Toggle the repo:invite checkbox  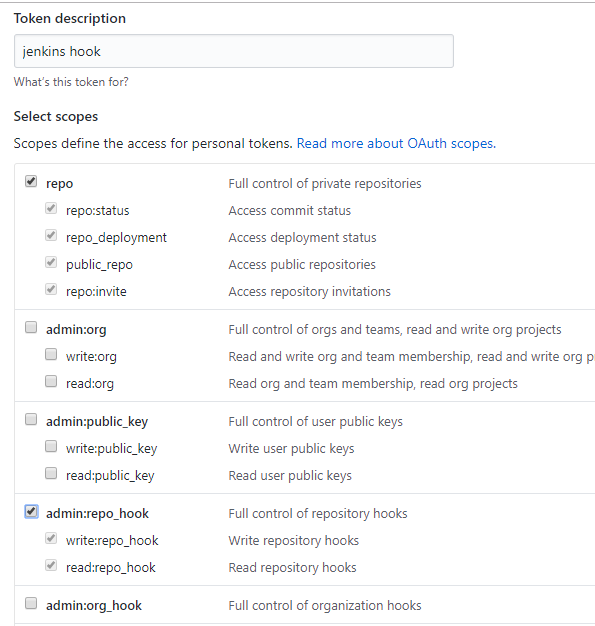tap(51, 289)
